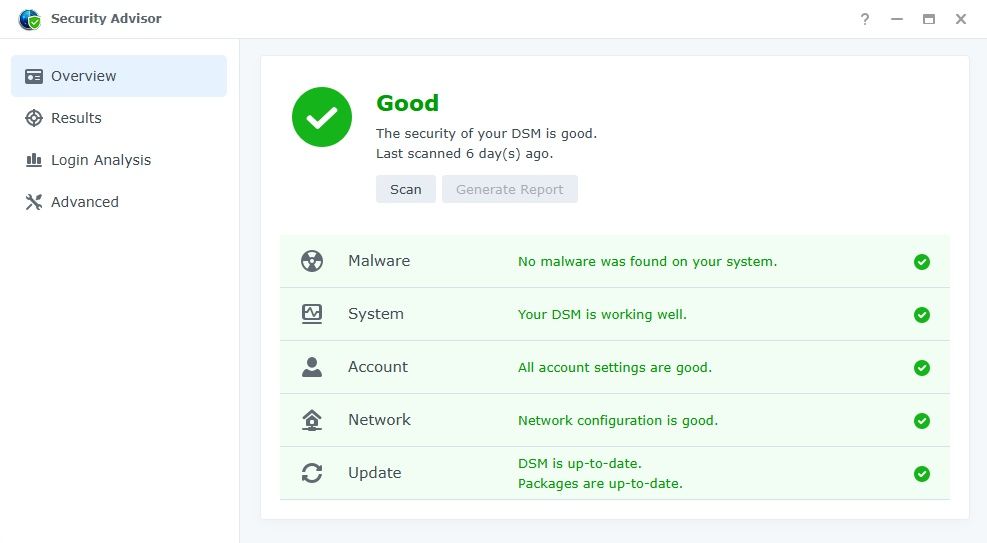Click the Update refresh arrows icon
The height and width of the screenshot is (543, 987).
pos(312,473)
